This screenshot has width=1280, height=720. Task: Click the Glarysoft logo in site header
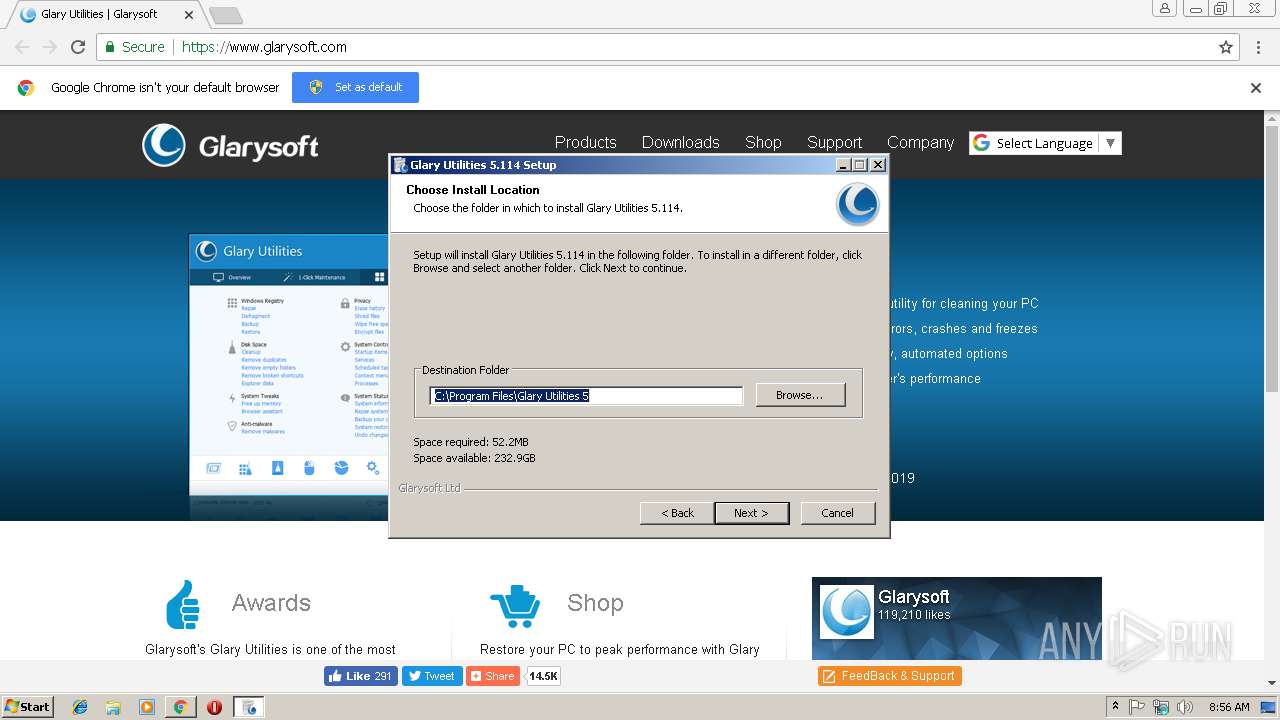click(x=230, y=146)
